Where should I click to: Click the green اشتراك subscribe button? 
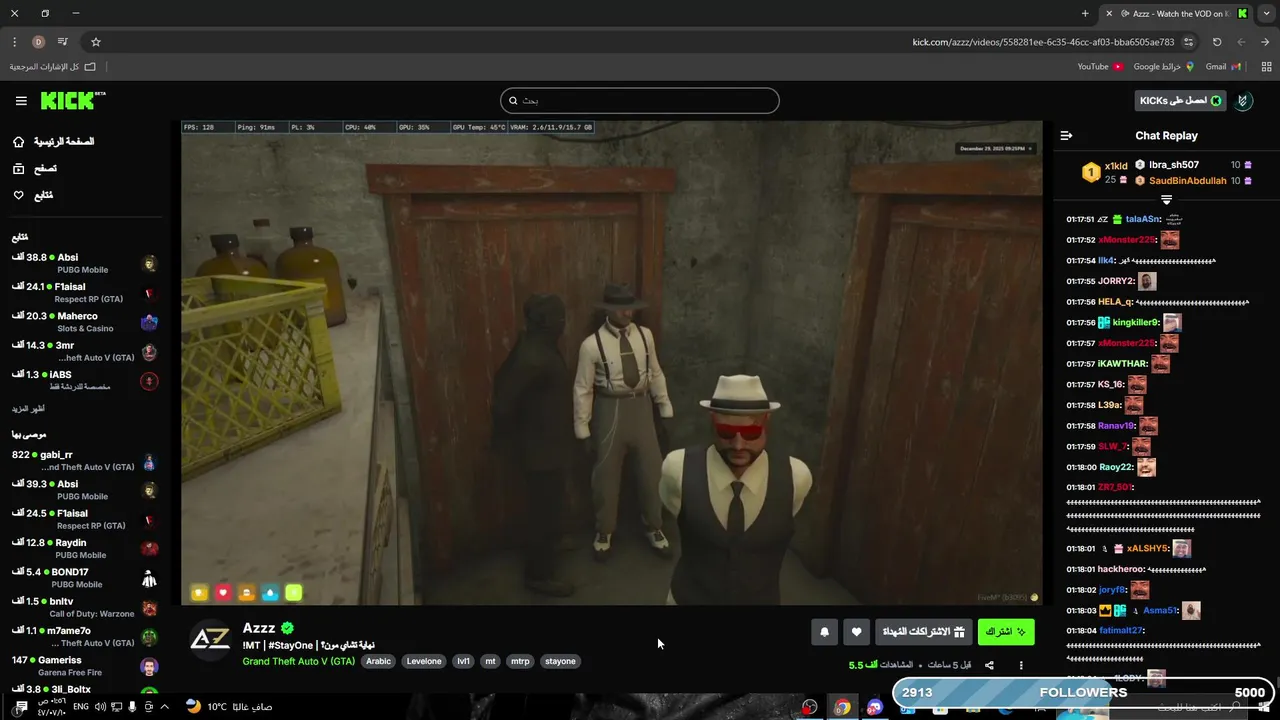tap(1006, 632)
